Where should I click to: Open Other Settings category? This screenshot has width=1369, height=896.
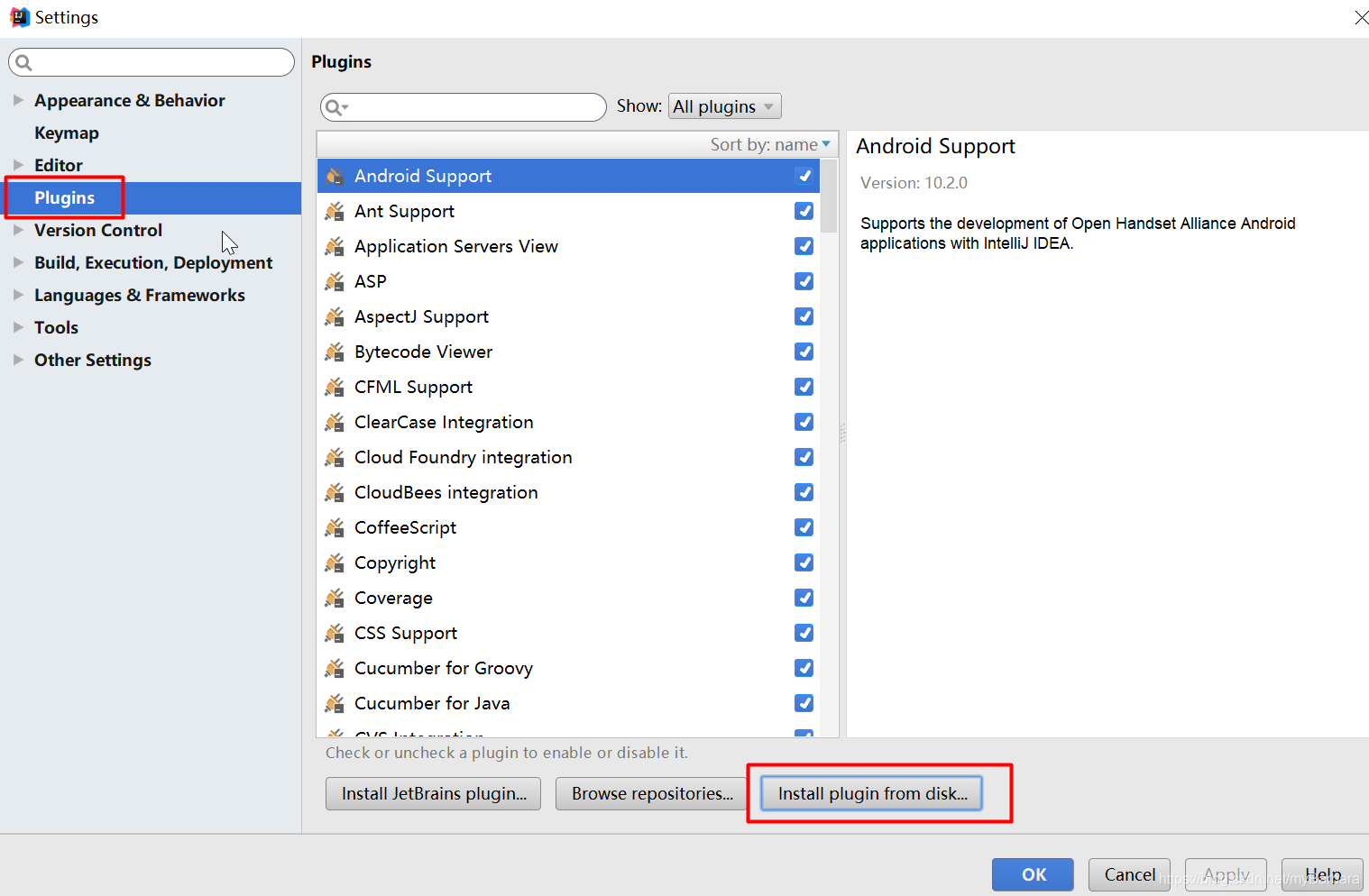(93, 360)
